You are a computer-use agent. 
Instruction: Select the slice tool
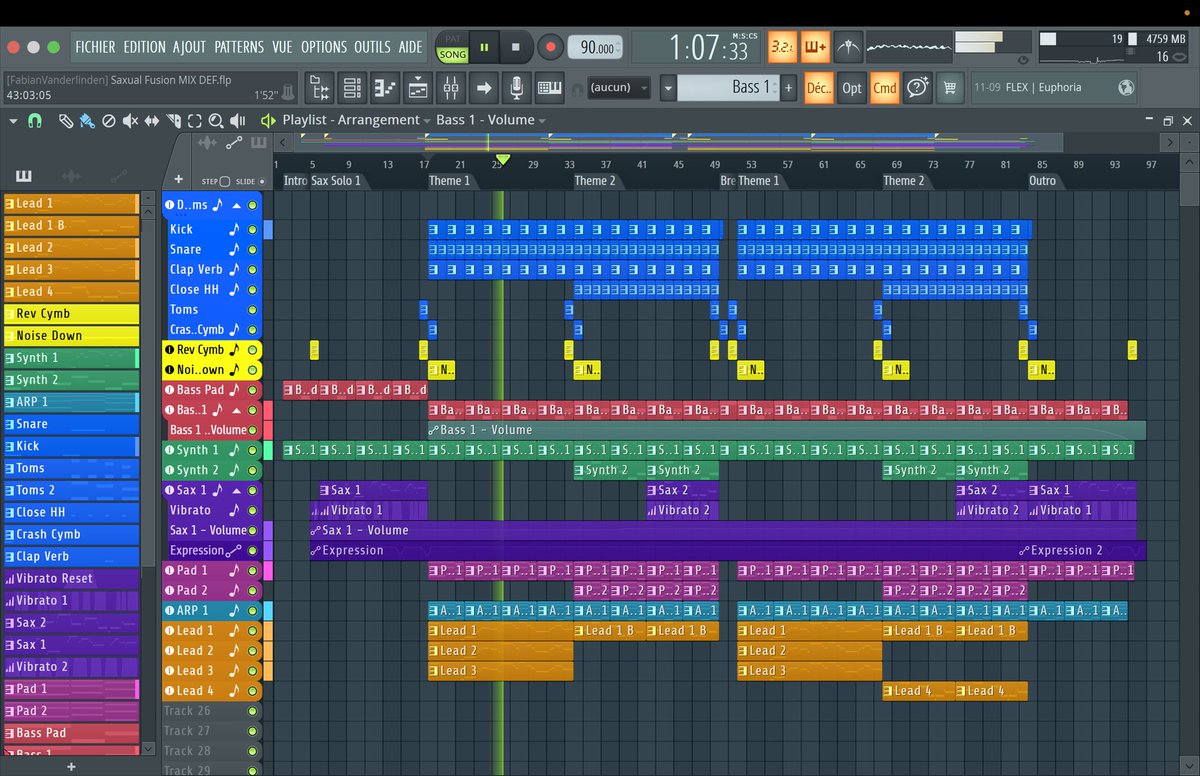coord(173,121)
